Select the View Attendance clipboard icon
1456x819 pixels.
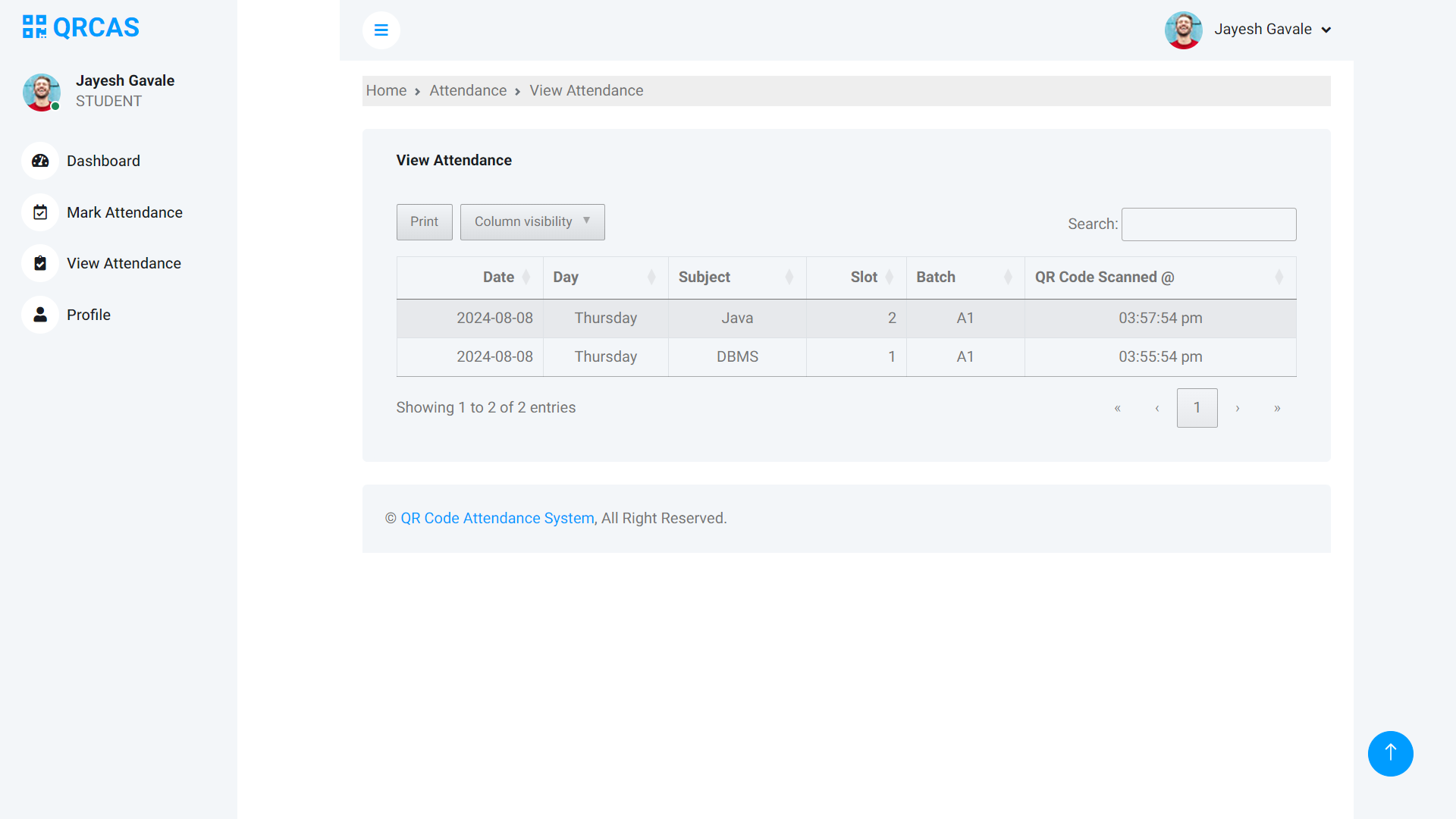[39, 263]
